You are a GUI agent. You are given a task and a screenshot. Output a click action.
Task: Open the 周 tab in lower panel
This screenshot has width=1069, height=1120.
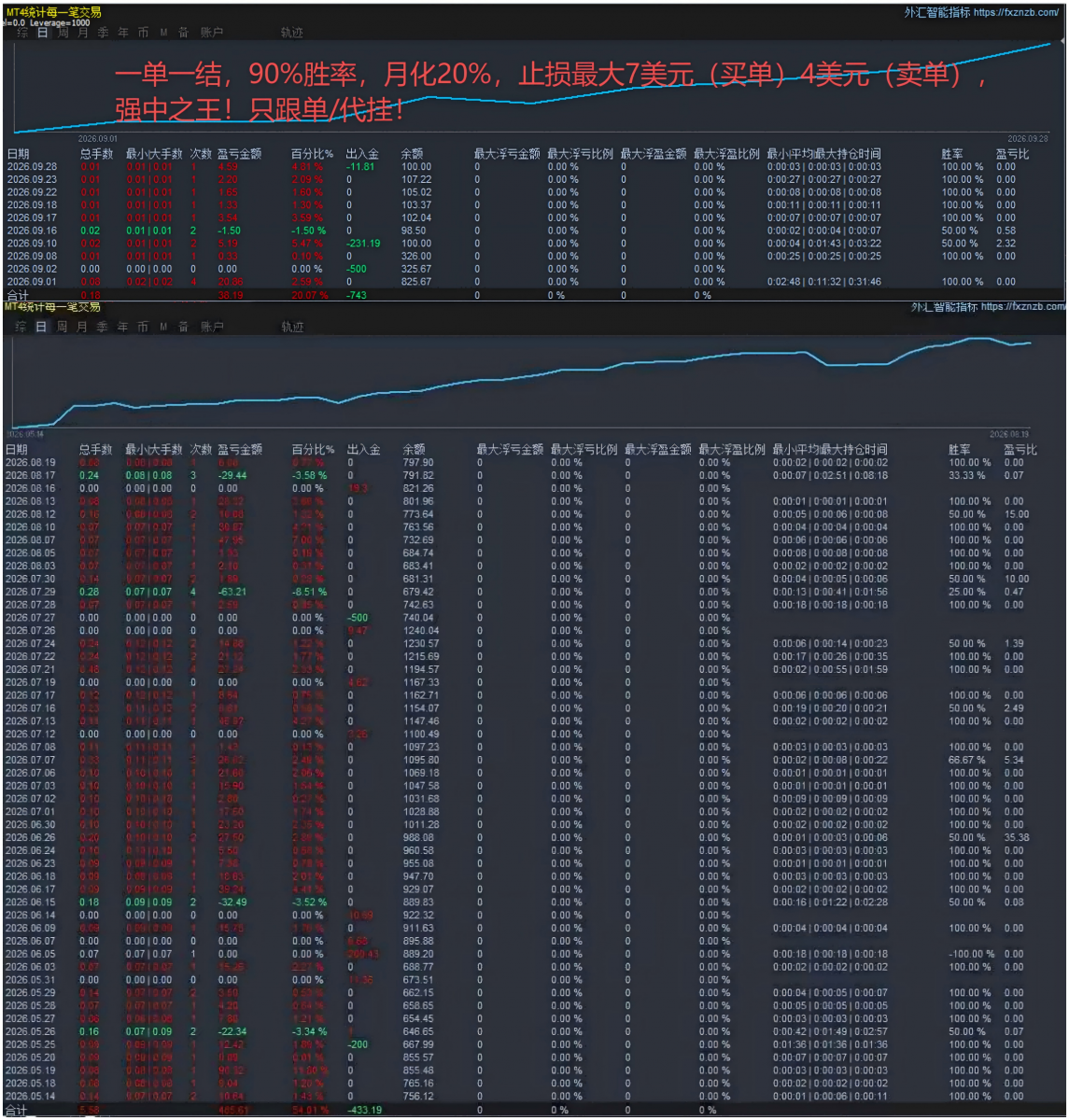(x=62, y=327)
